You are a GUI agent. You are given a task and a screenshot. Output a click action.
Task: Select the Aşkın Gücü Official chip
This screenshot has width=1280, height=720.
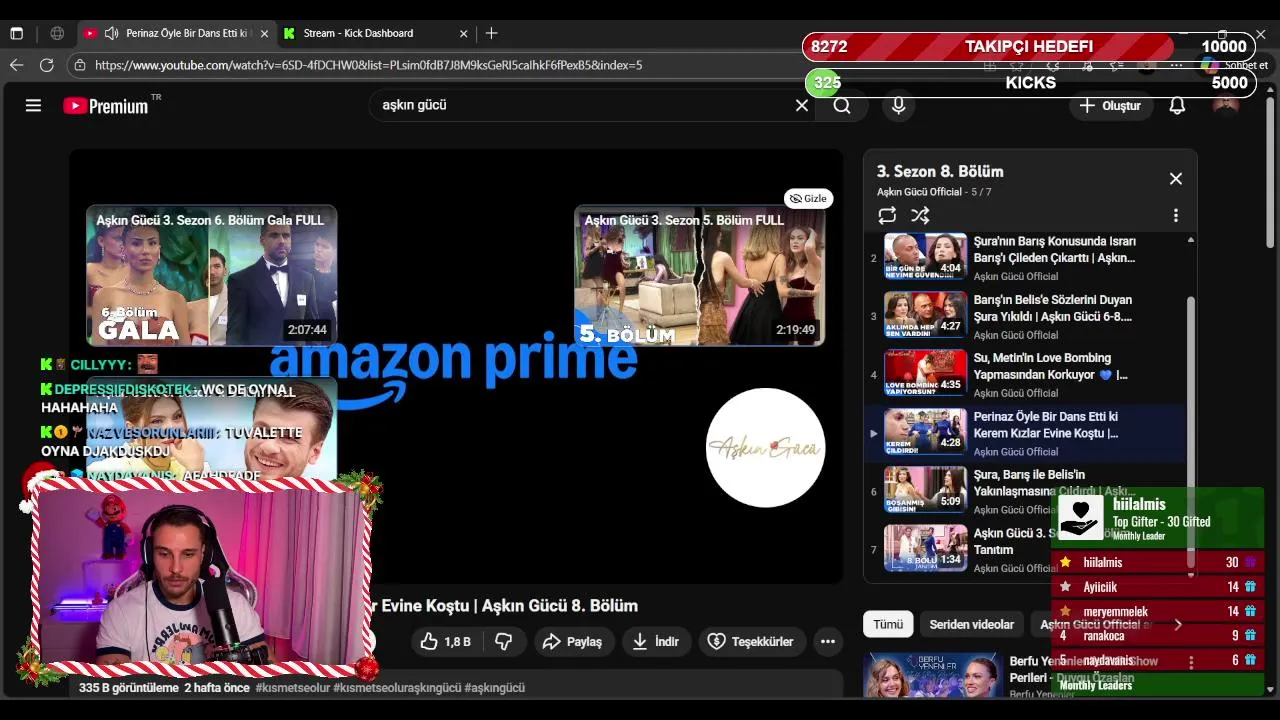[x=1096, y=624]
